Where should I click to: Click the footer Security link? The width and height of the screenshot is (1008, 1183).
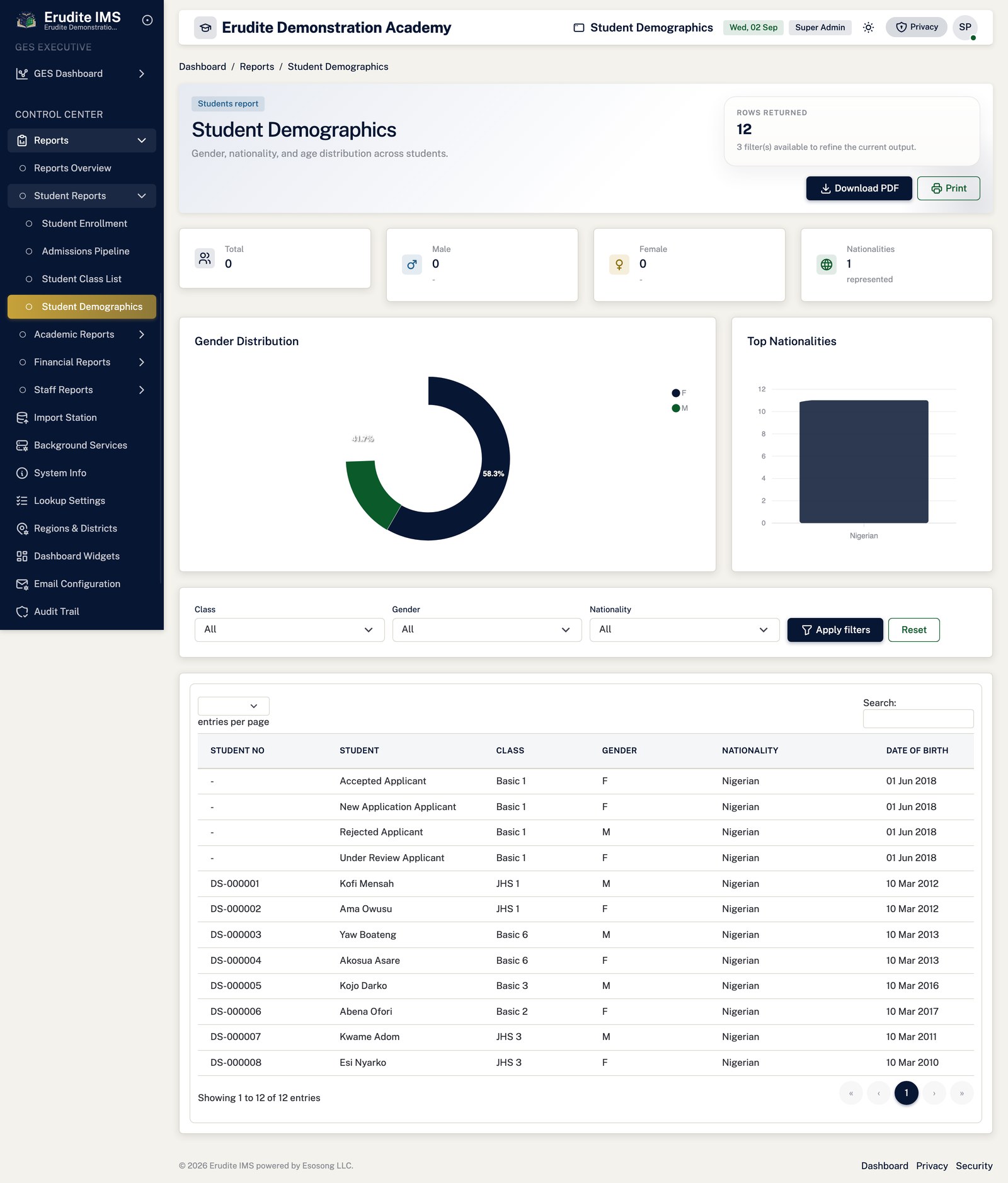click(x=974, y=1166)
